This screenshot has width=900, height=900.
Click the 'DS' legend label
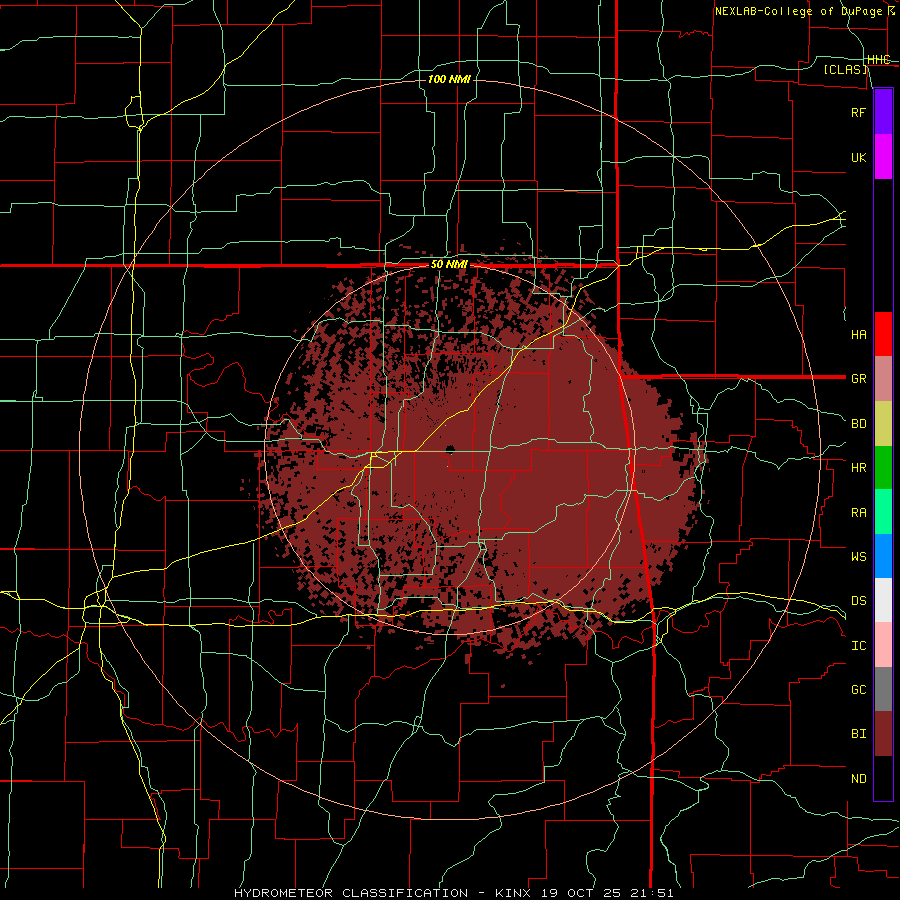click(x=859, y=601)
